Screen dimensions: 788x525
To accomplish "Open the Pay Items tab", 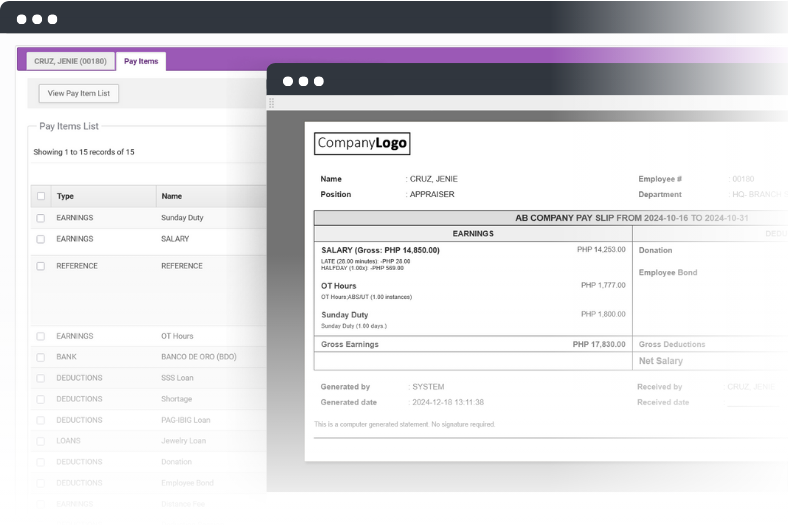I will (x=141, y=61).
